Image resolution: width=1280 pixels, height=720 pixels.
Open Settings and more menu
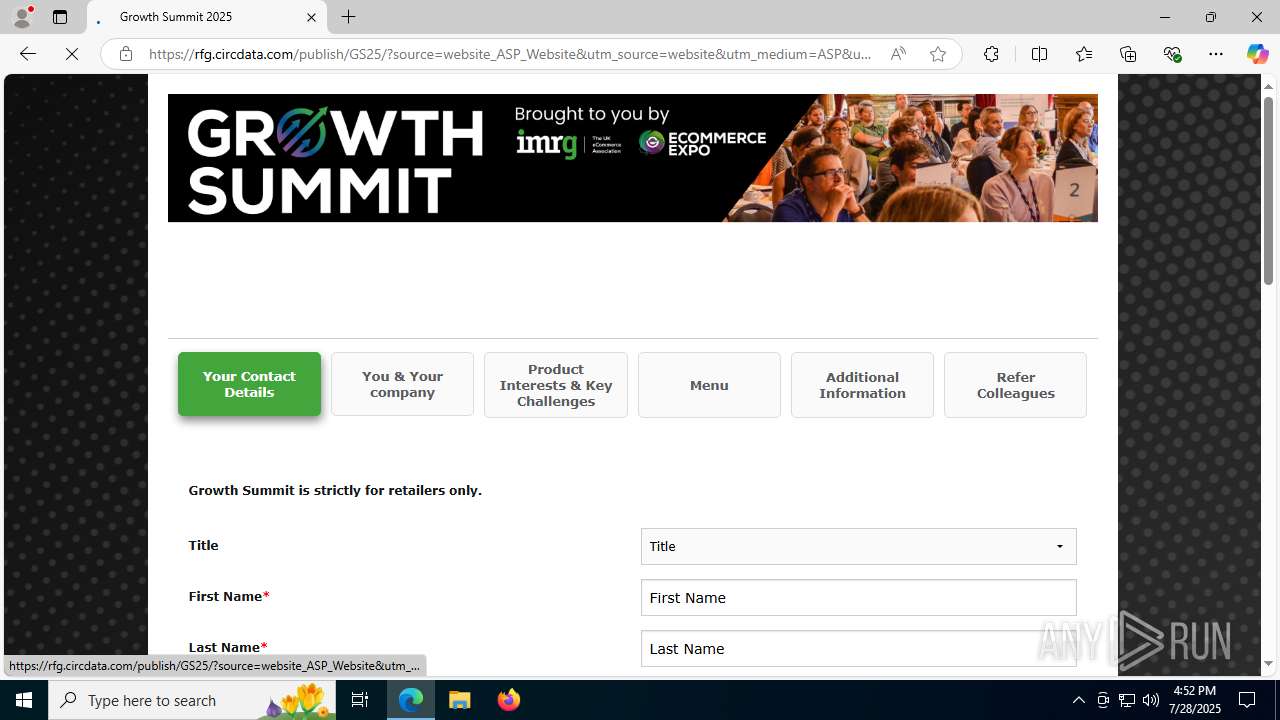pos(1216,54)
